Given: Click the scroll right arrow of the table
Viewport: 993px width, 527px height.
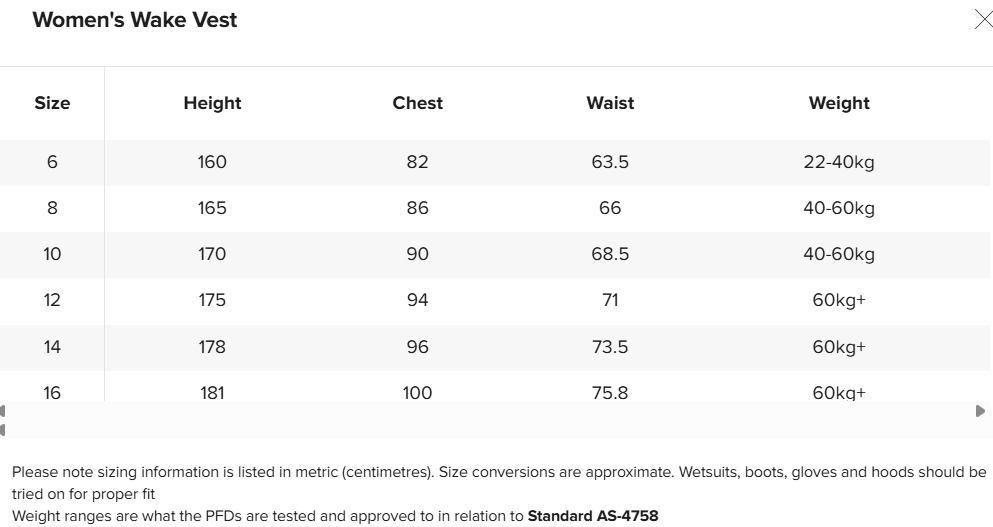Looking at the screenshot, I should [x=980, y=411].
